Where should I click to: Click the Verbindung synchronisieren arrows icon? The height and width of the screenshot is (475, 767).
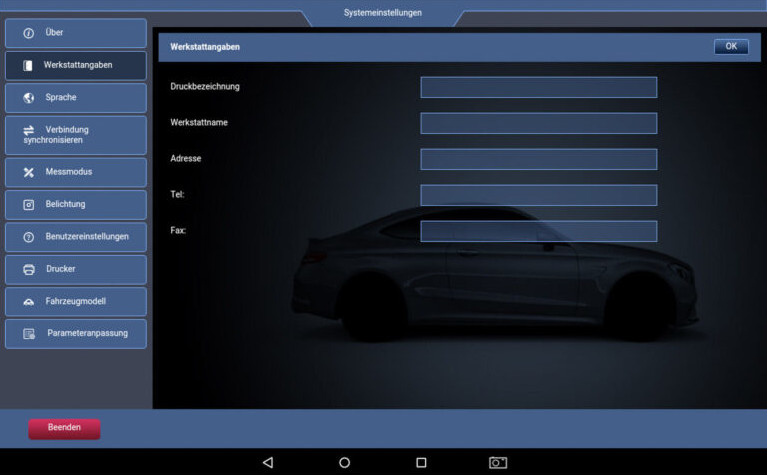[x=28, y=129]
